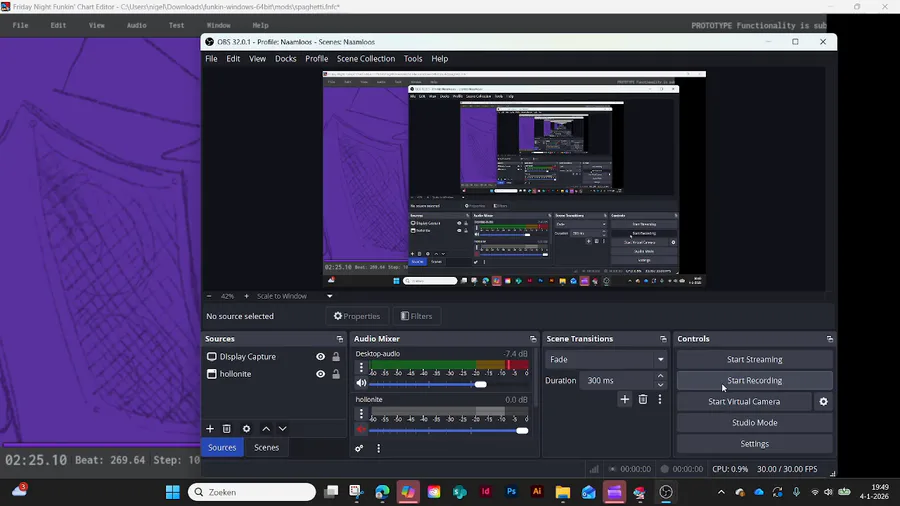Image resolution: width=900 pixels, height=506 pixels.
Task: Open Test menu in Chart Editor window
Action: (x=176, y=25)
